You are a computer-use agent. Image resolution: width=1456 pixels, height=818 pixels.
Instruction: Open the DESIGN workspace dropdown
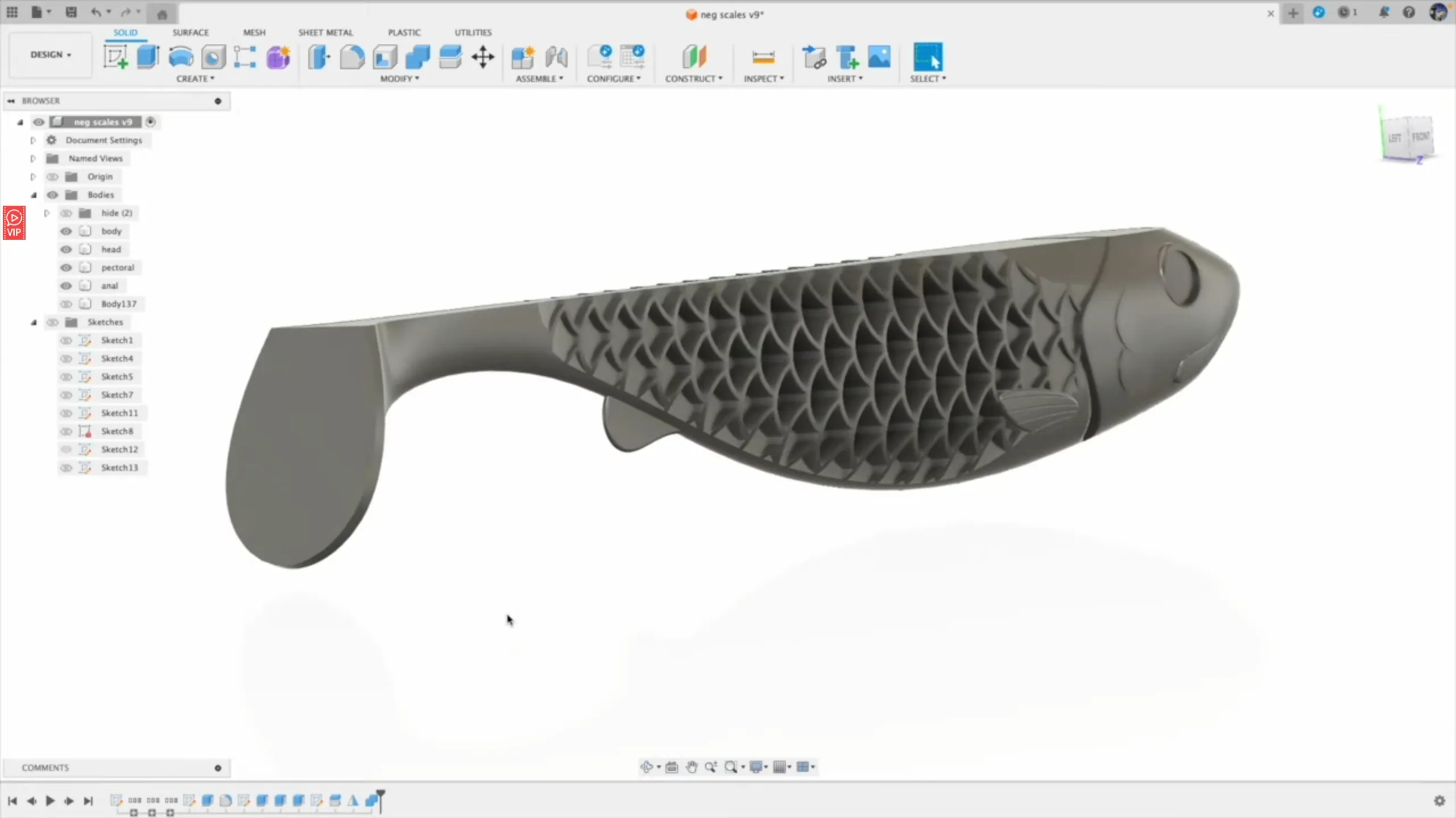pyautogui.click(x=51, y=55)
